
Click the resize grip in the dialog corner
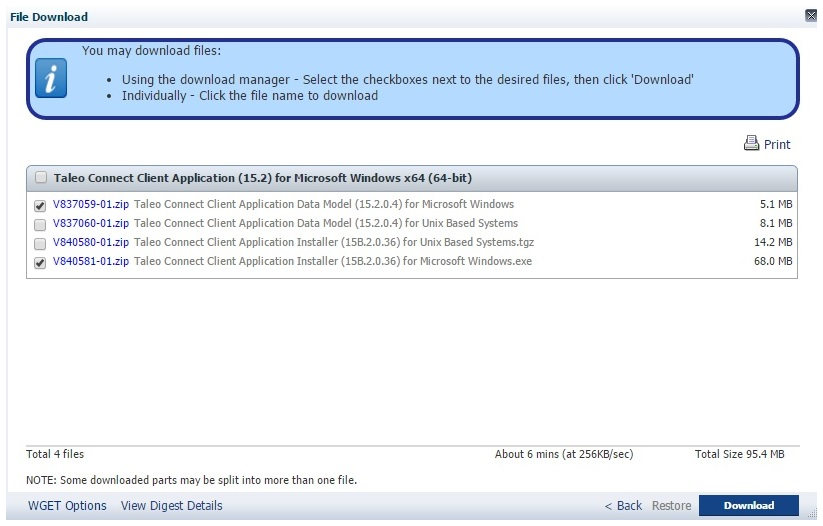click(813, 514)
